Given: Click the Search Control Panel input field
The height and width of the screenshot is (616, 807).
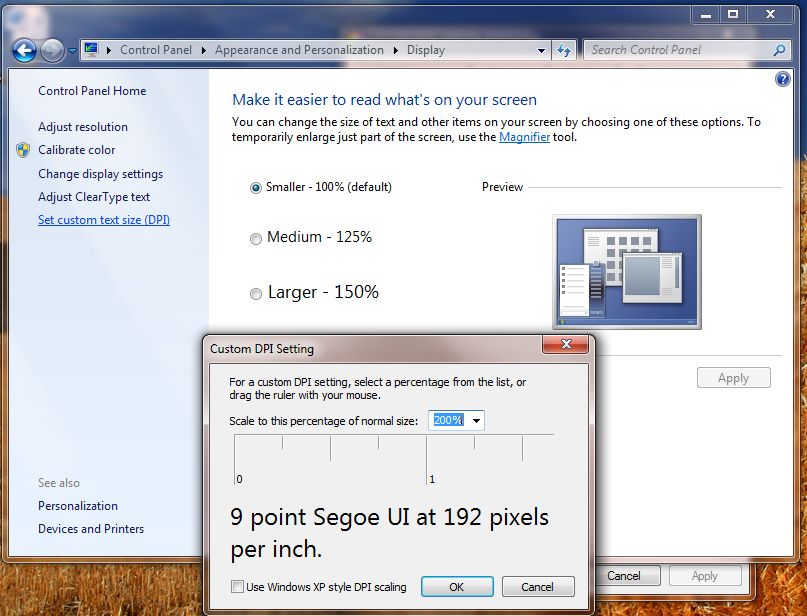Looking at the screenshot, I should click(x=670, y=49).
